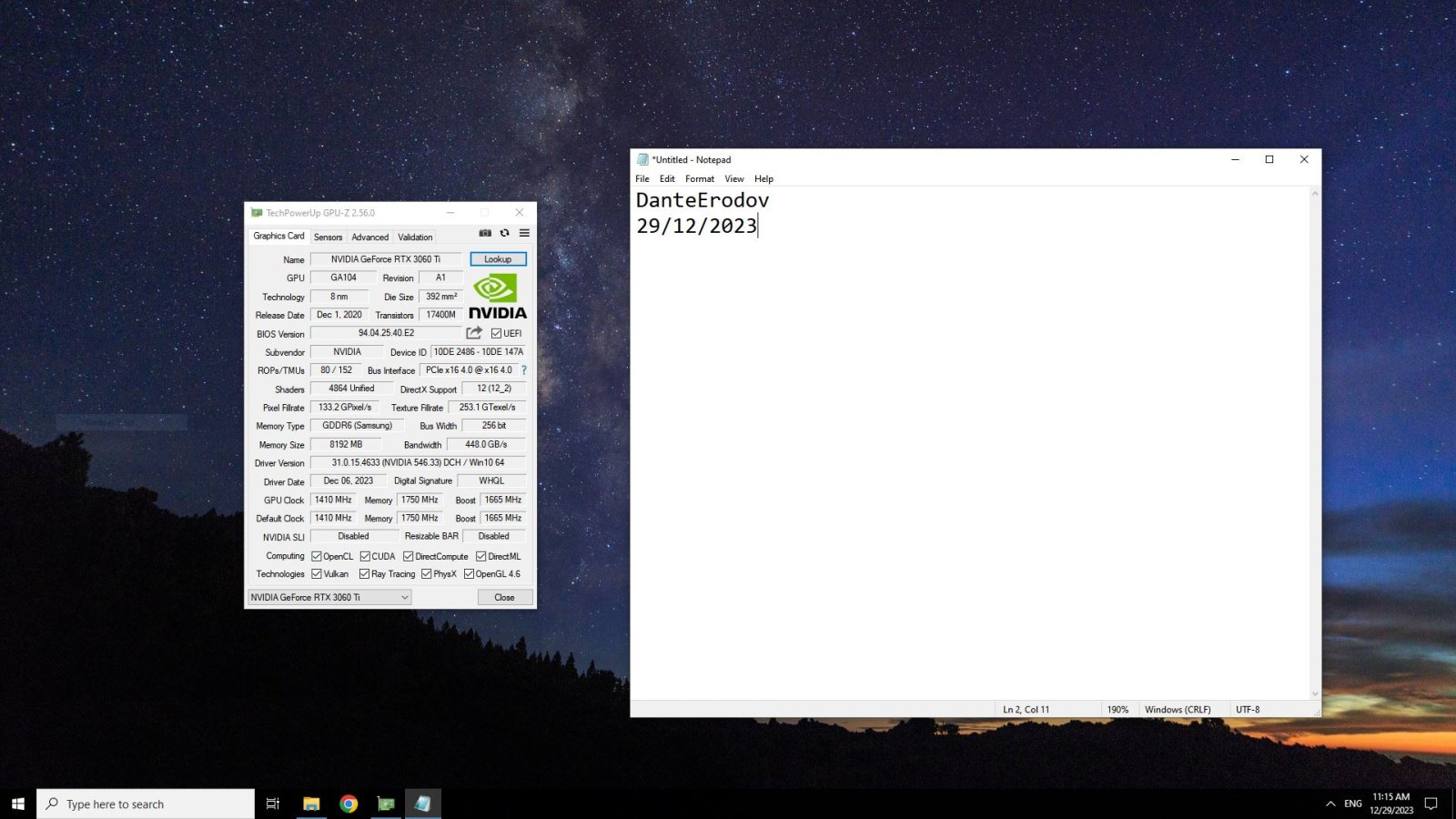Click the BIOS Version field
This screenshot has width=1456, height=819.
386,333
